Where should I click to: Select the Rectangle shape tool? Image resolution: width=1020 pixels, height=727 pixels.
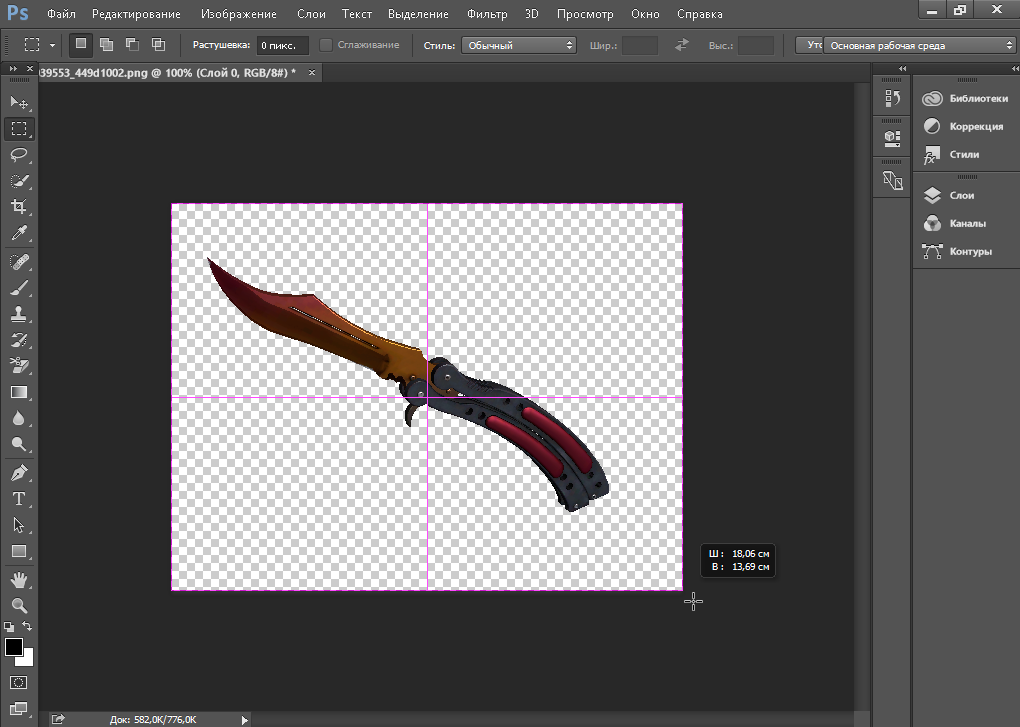click(x=19, y=551)
